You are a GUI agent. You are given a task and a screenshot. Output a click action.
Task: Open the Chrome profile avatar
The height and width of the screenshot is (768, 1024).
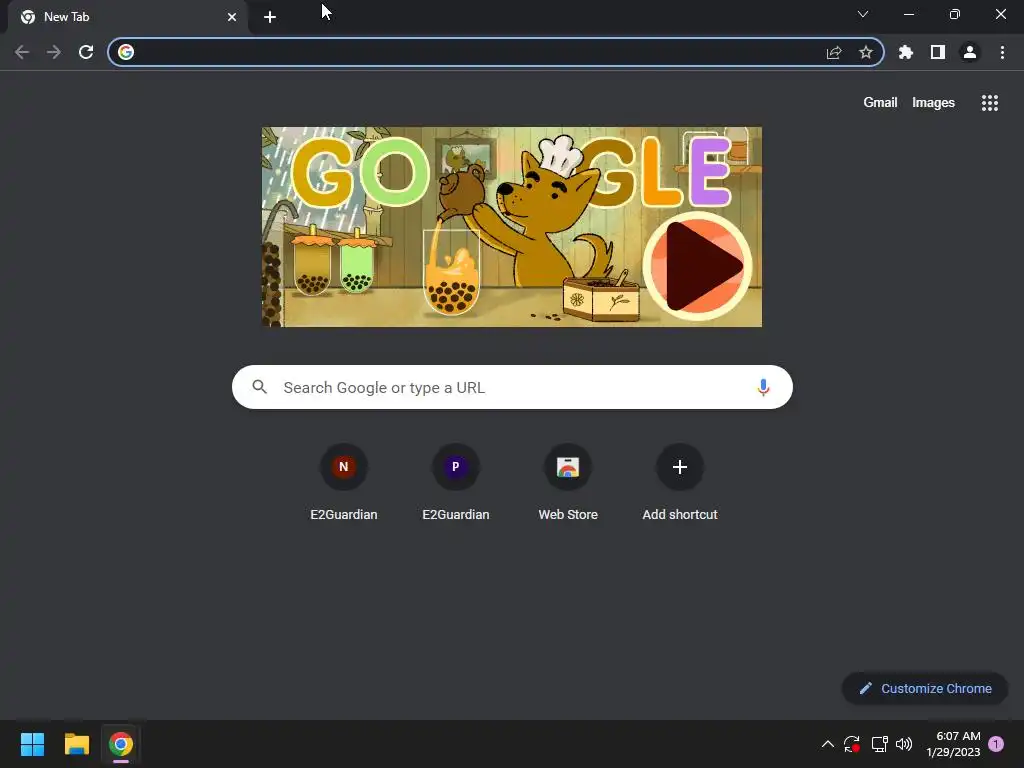click(x=970, y=52)
